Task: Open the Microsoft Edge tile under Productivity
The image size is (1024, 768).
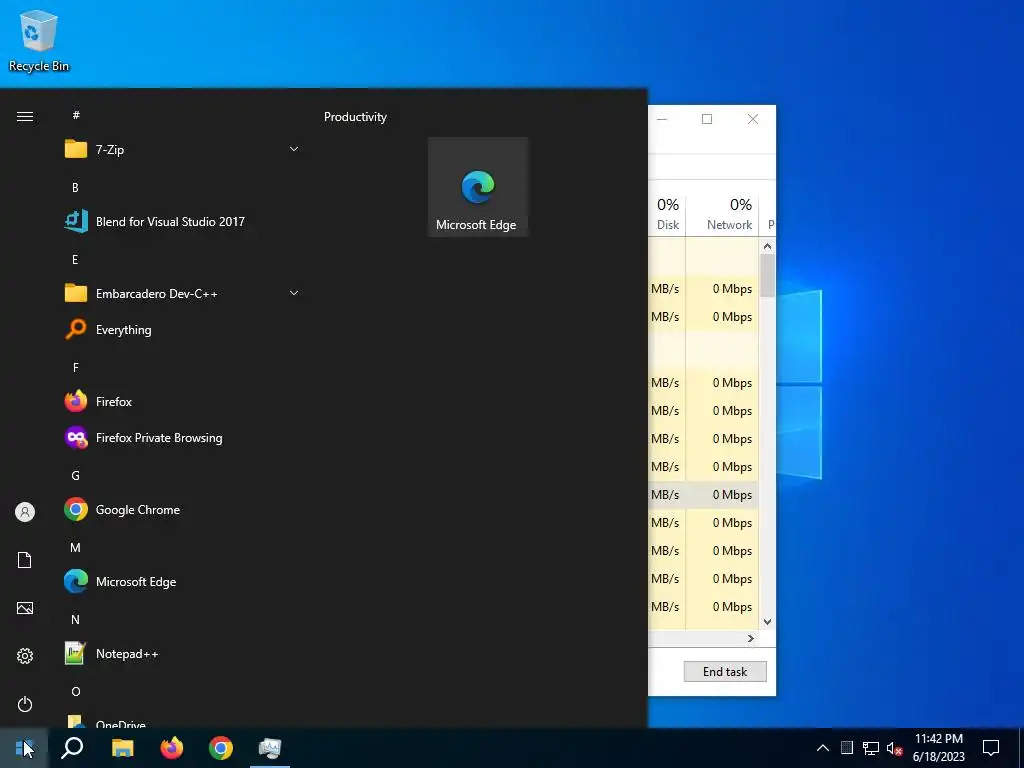Action: [477, 187]
